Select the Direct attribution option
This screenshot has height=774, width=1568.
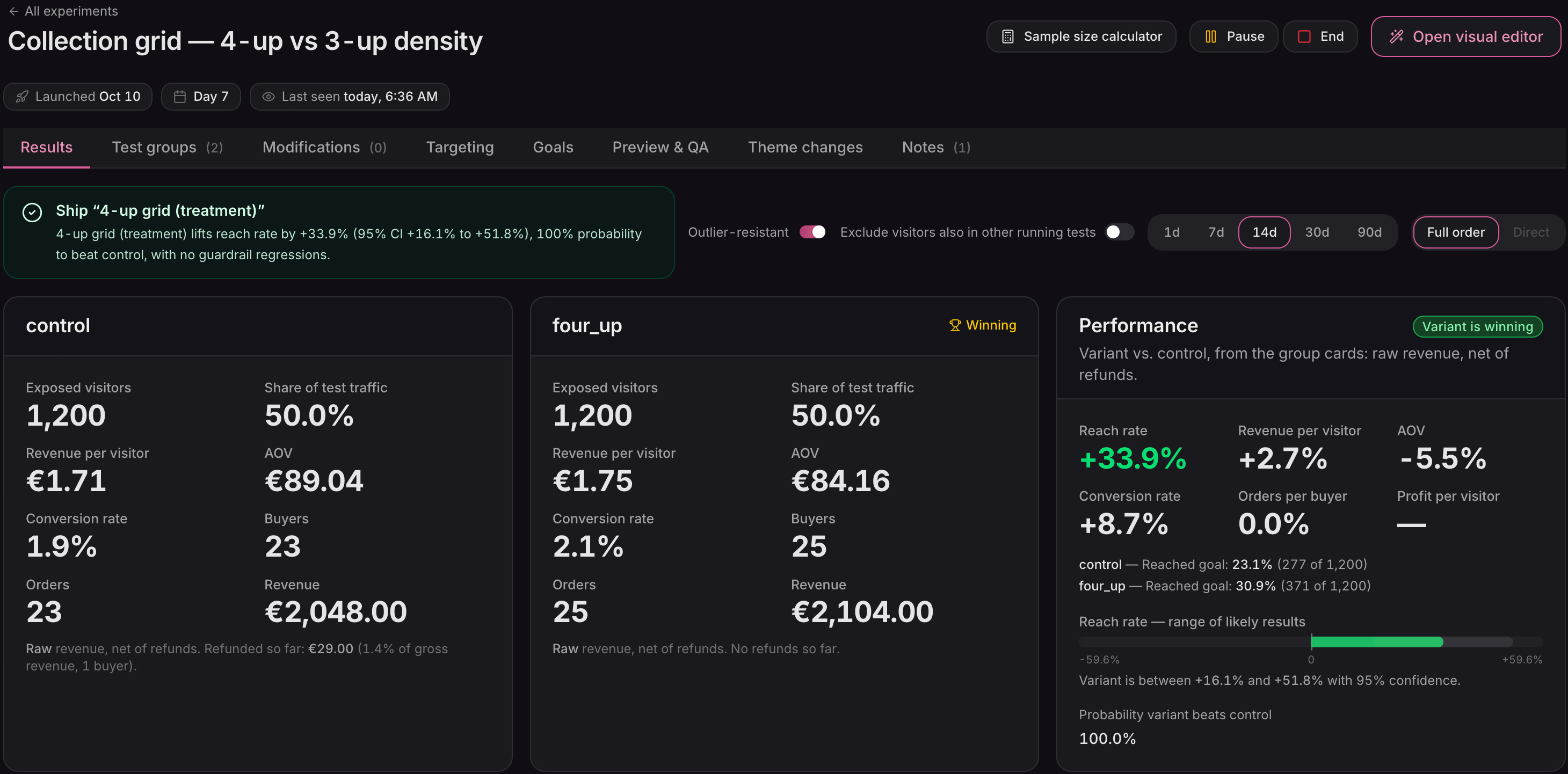[x=1531, y=232]
